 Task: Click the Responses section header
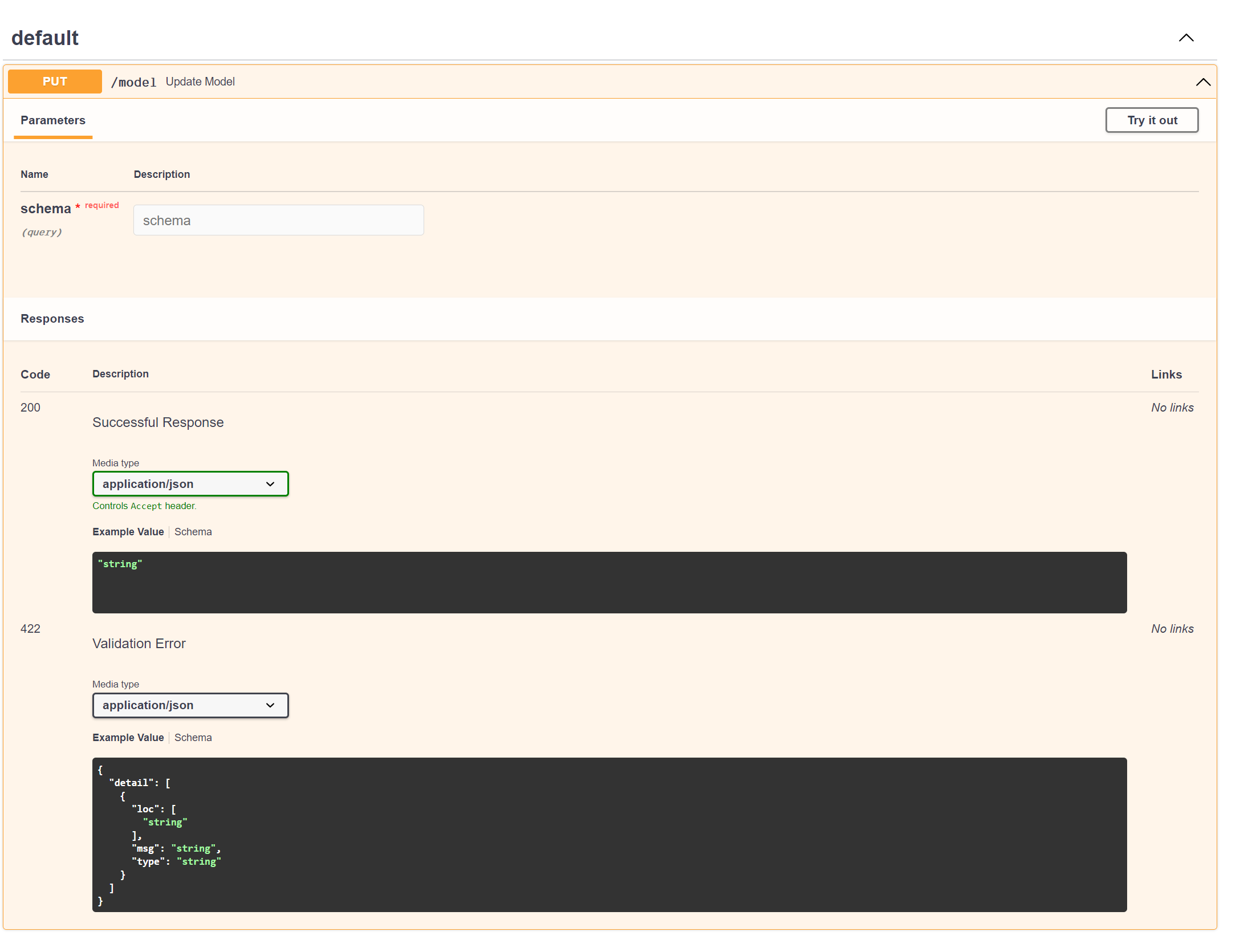[x=52, y=319]
